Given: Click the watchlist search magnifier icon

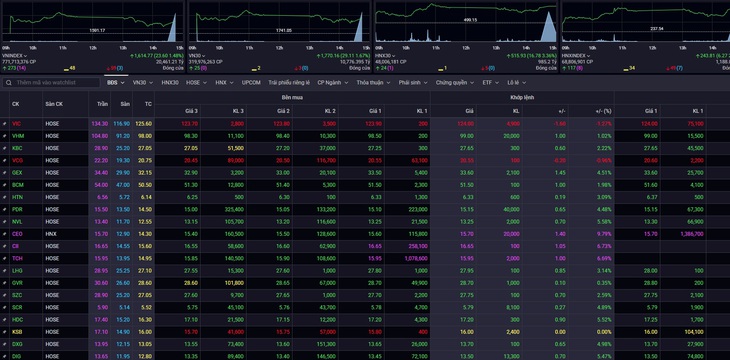Looking at the screenshot, I should pos(9,82).
